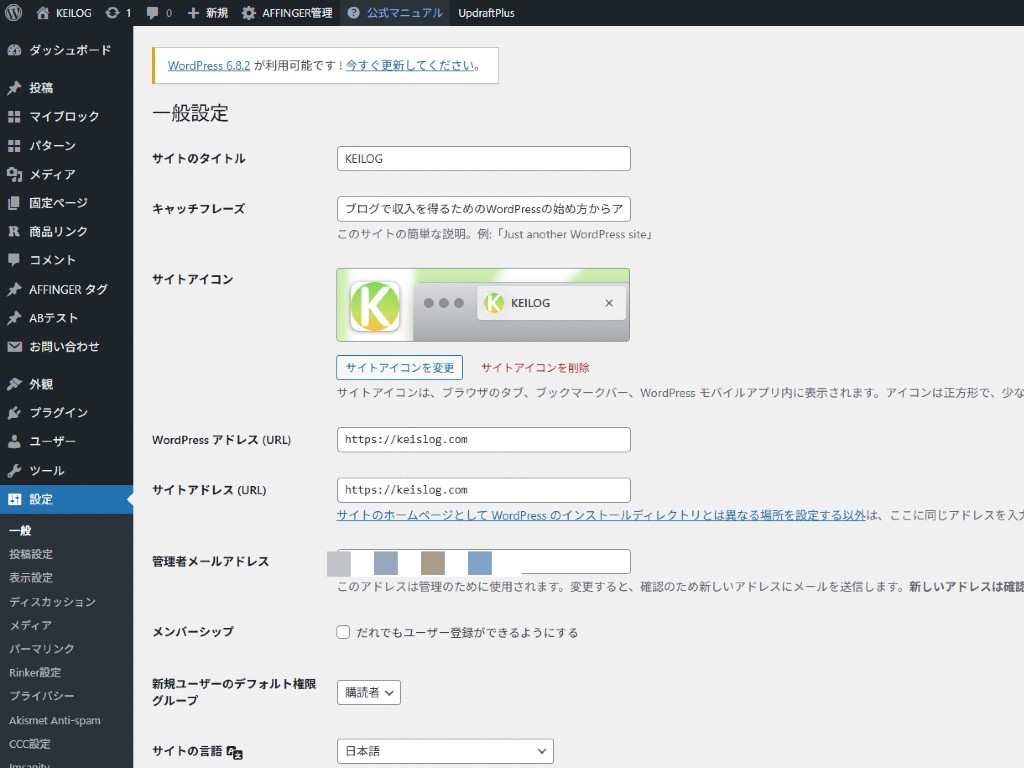This screenshot has width=1024, height=768.
Task: Click the WordPress logo icon
Action: [13, 12]
